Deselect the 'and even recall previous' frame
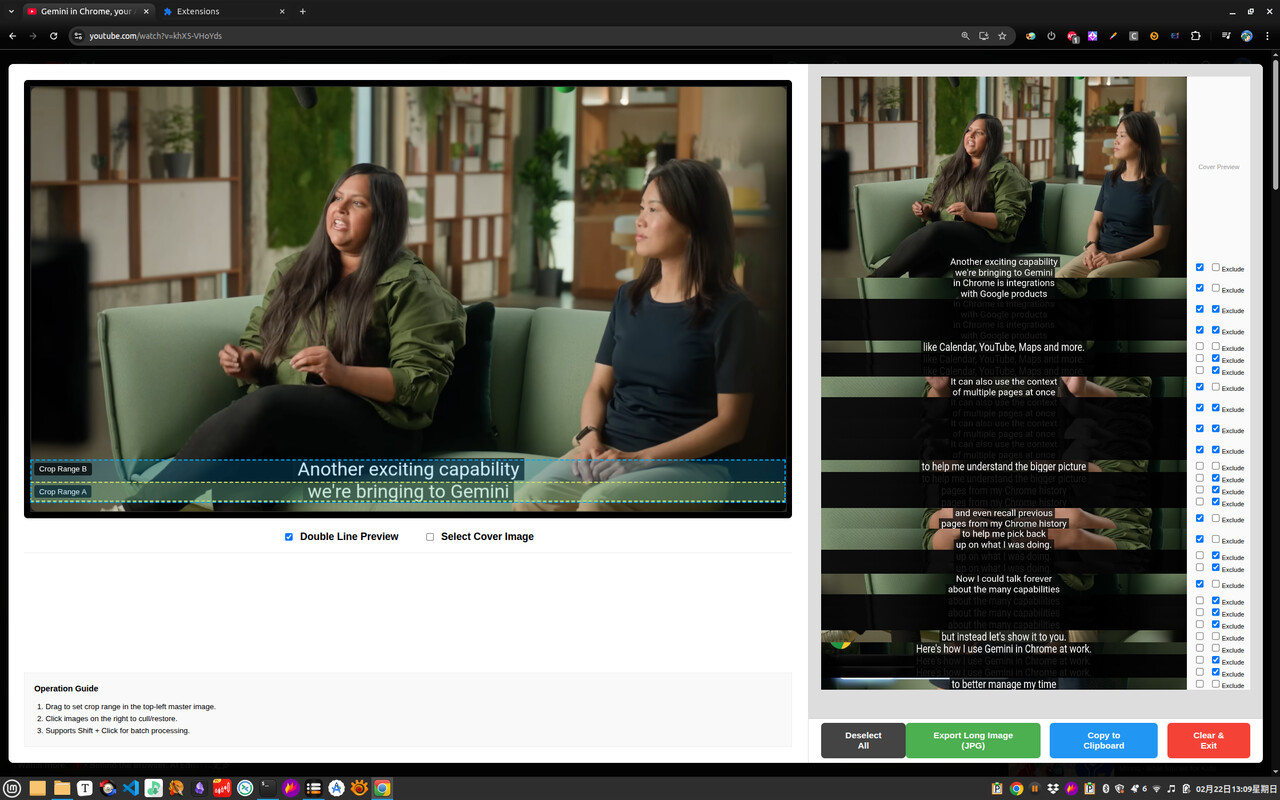The height and width of the screenshot is (800, 1280). [x=1200, y=518]
